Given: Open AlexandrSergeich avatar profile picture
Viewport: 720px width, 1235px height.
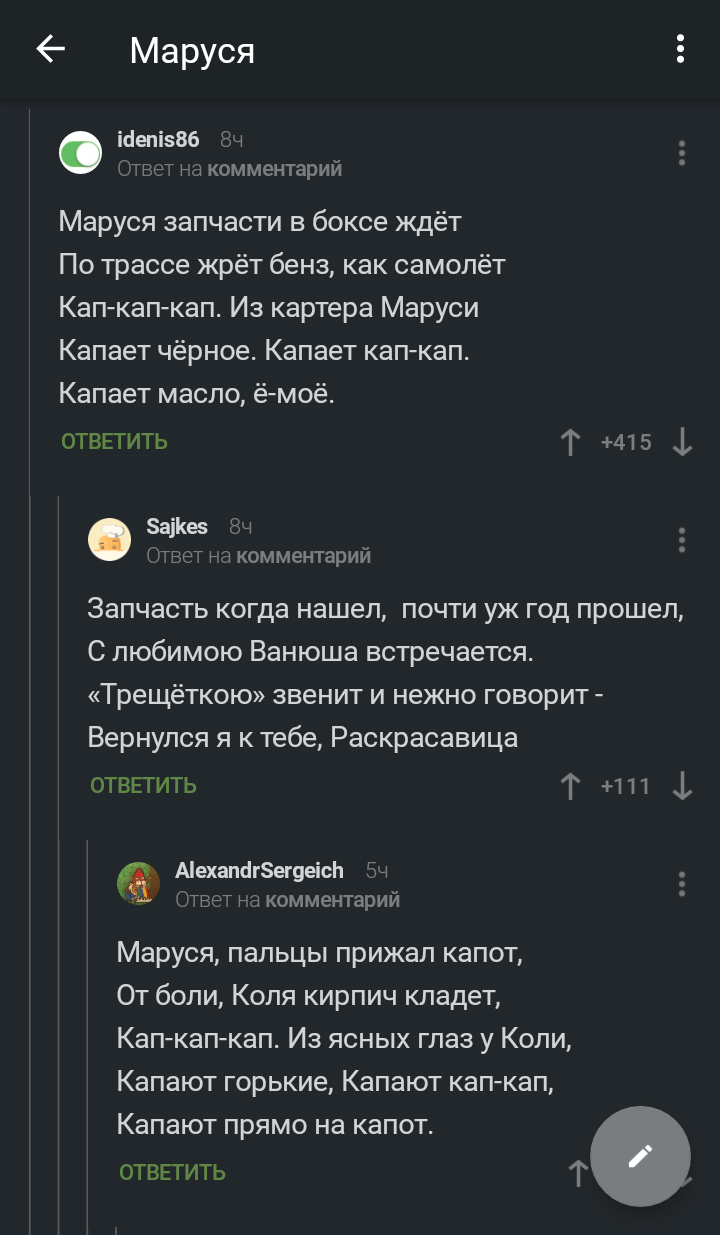Looking at the screenshot, I should (x=139, y=884).
